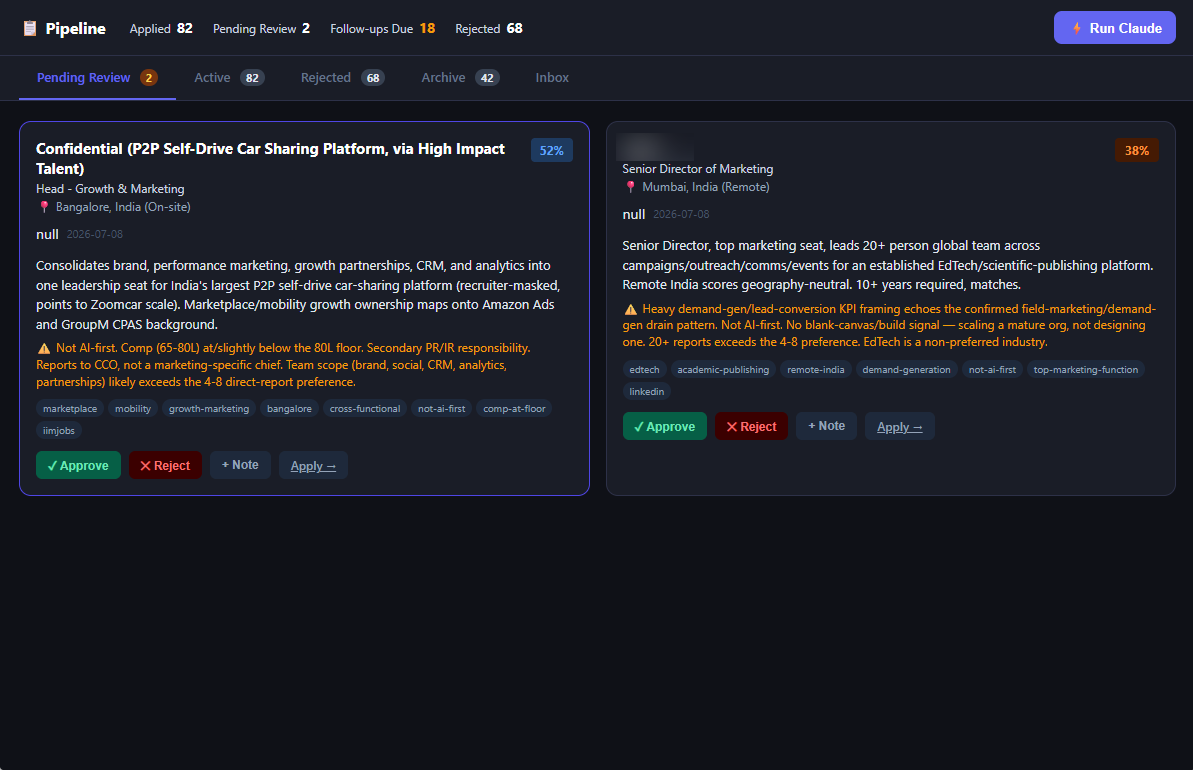
Task: Click the mobility tag
Action: [x=133, y=409]
